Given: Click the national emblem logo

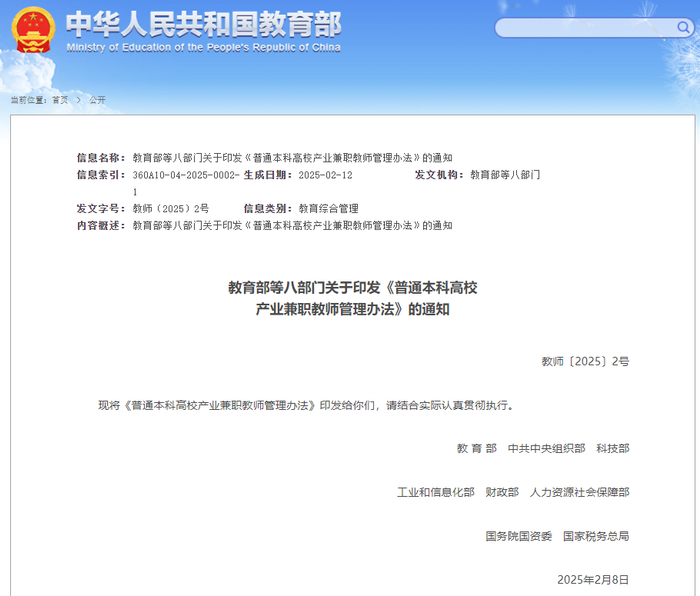Looking at the screenshot, I should coord(33,30).
